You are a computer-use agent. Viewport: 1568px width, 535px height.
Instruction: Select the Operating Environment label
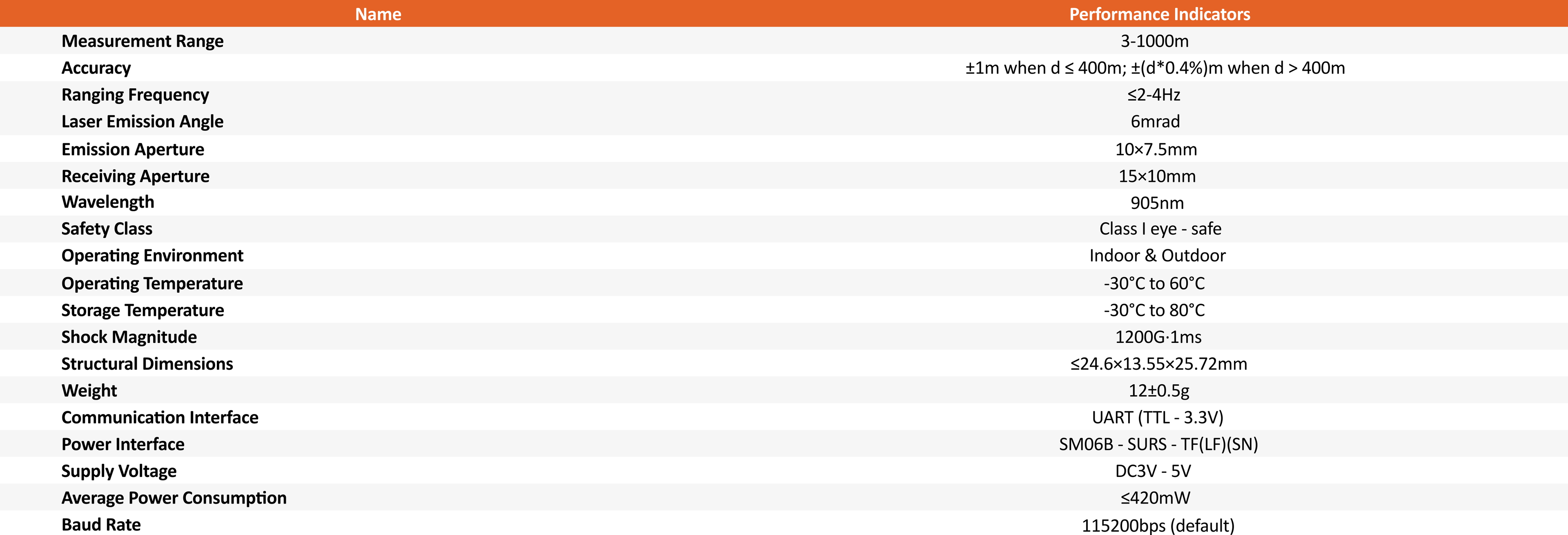click(x=152, y=255)
